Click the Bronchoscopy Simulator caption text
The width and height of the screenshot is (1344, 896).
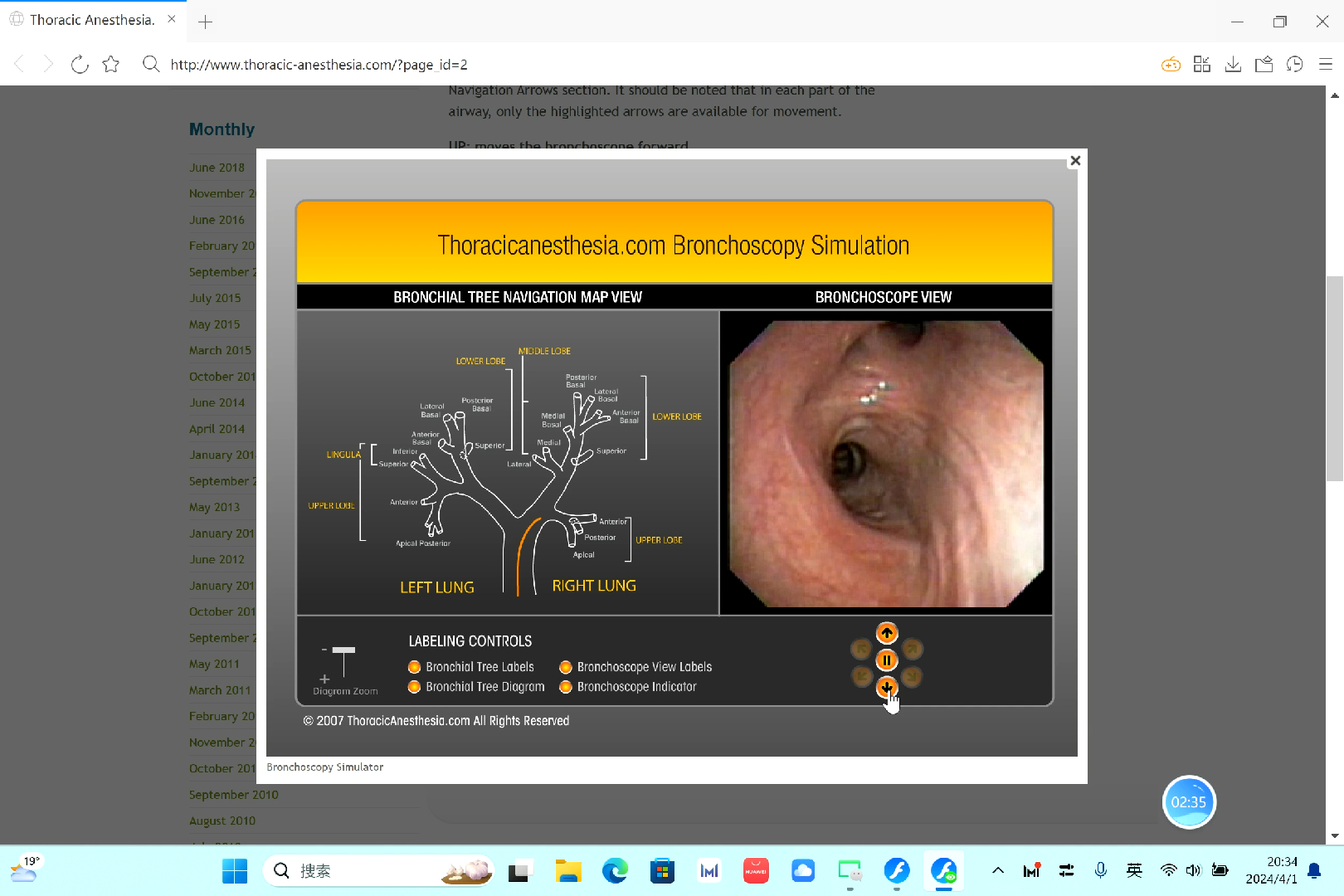(x=325, y=767)
